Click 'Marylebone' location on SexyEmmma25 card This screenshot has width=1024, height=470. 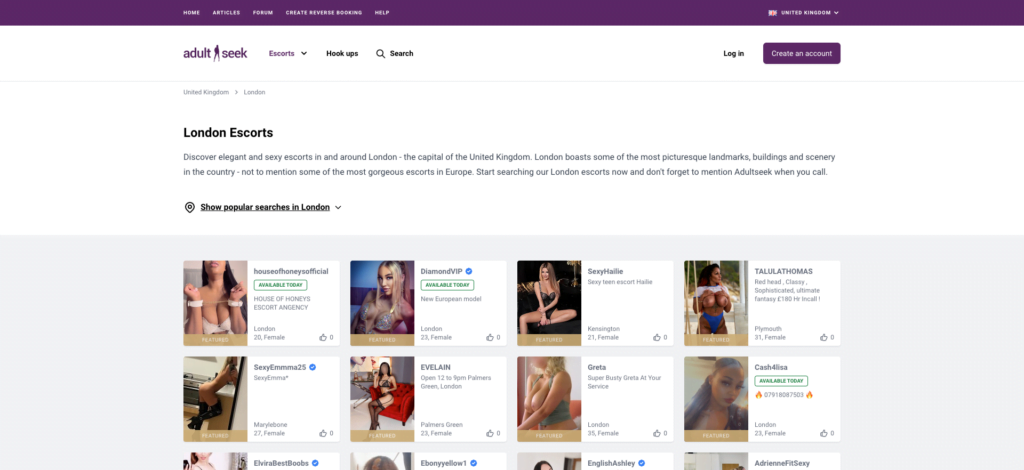pyautogui.click(x=269, y=425)
